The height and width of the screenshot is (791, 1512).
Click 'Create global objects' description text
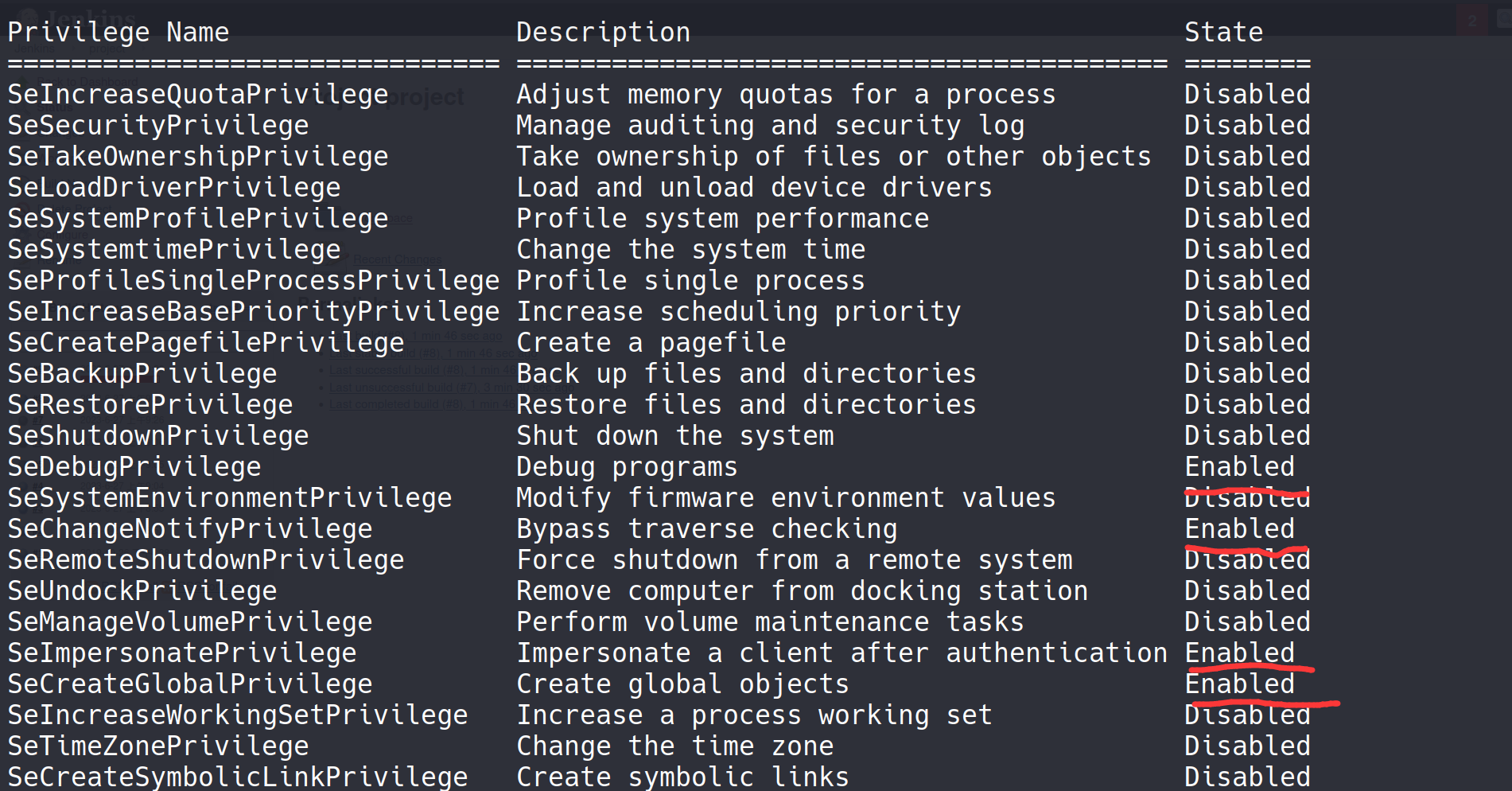(x=682, y=684)
